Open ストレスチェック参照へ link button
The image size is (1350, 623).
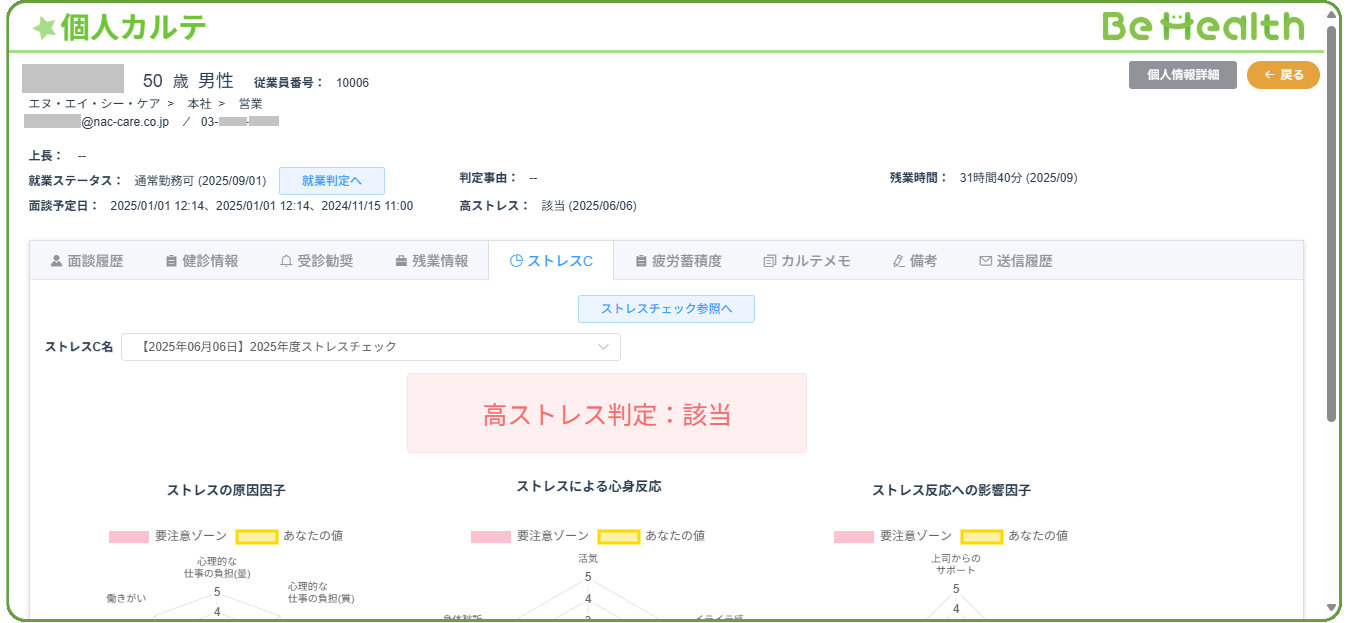666,309
